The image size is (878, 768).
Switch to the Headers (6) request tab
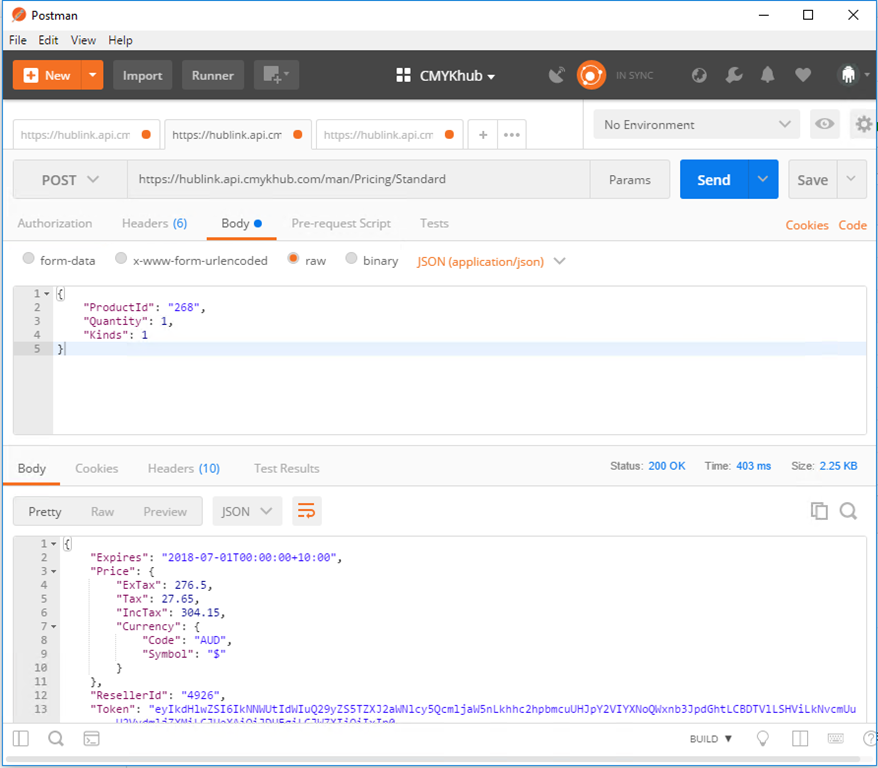pos(154,223)
